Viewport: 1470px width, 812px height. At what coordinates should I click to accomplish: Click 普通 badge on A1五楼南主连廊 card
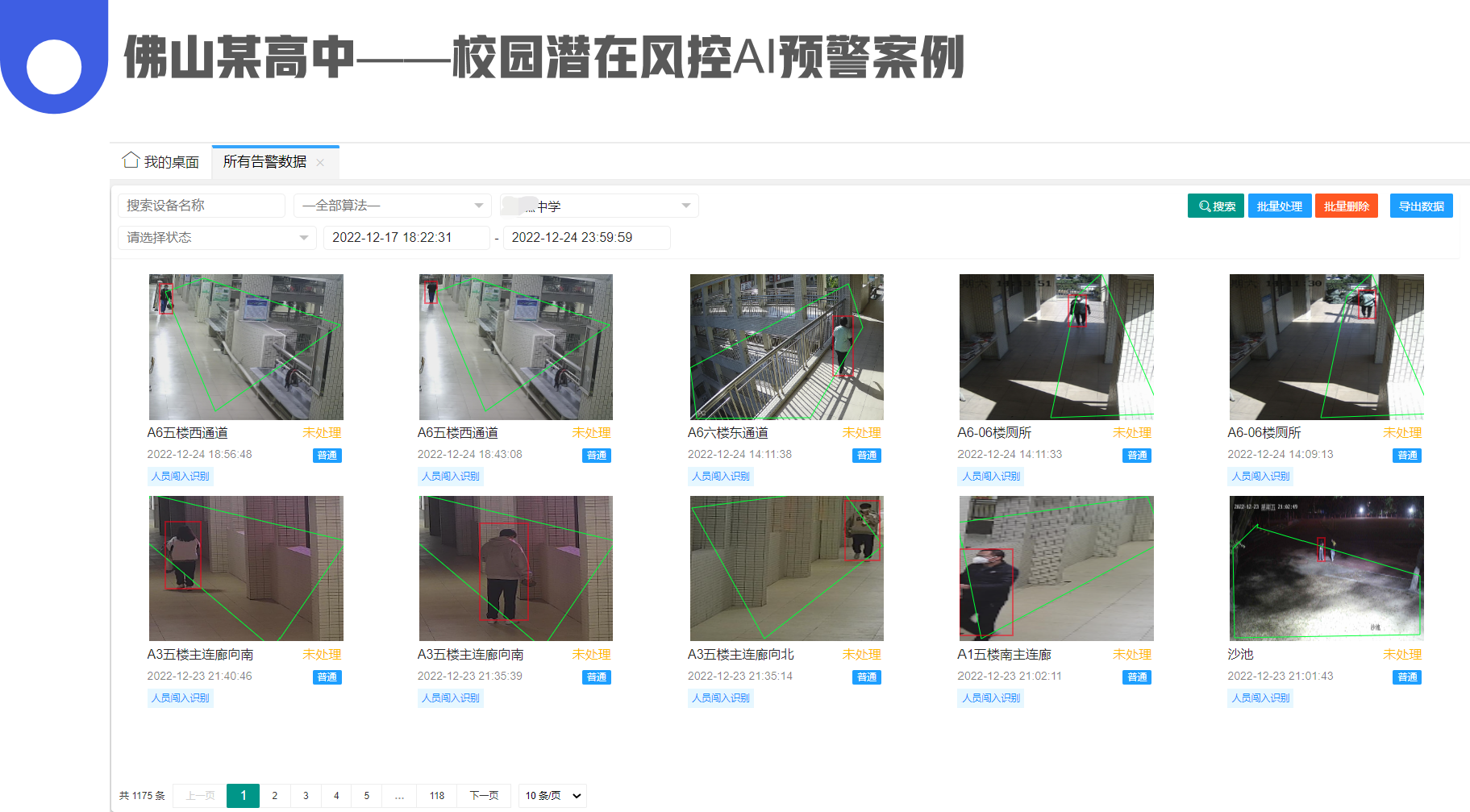click(x=1137, y=677)
